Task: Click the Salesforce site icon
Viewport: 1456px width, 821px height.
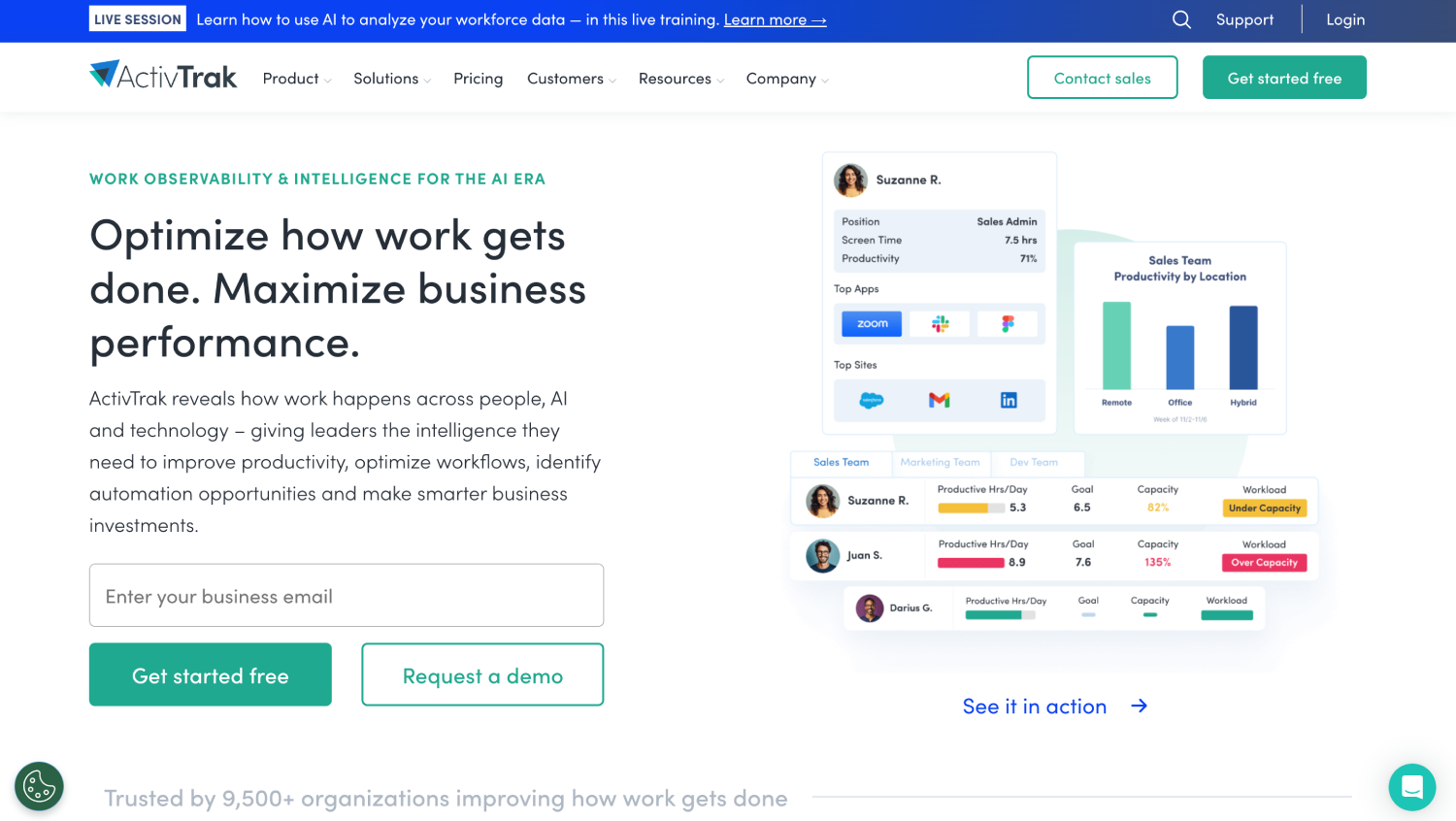Action: click(x=872, y=400)
